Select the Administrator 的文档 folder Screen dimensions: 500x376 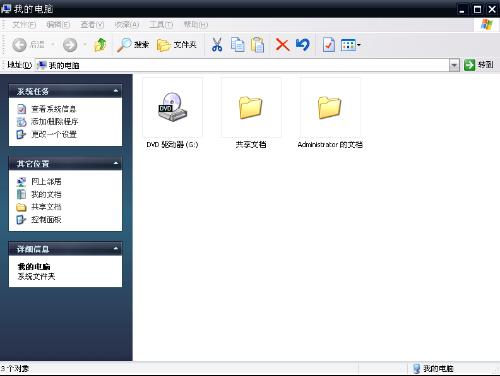click(x=330, y=107)
